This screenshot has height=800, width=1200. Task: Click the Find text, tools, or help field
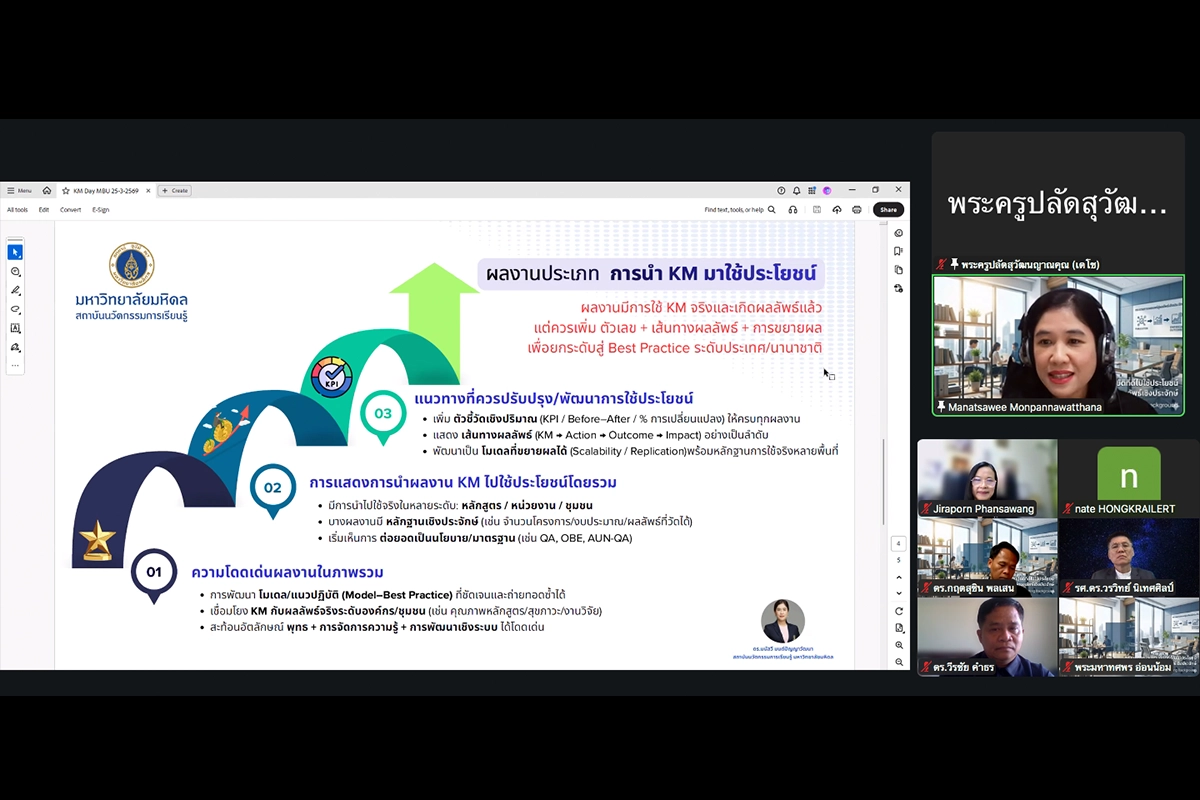(733, 210)
